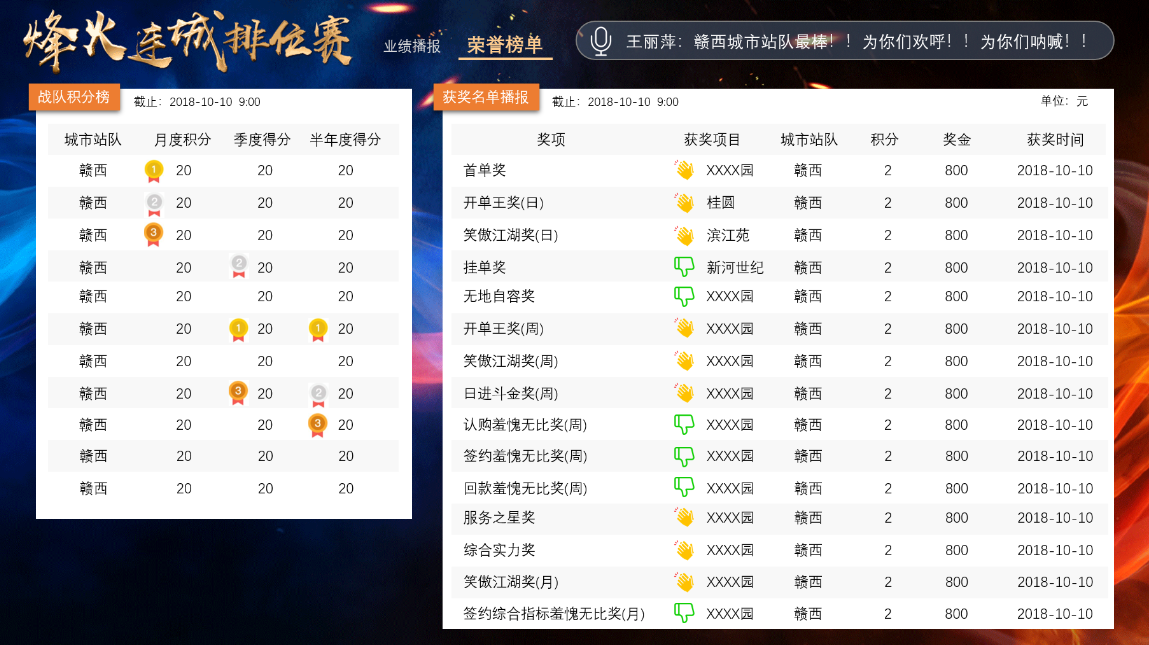Image resolution: width=1149 pixels, height=645 pixels.
Task: Tap the gold medal in 半年度得分 column
Action: pos(318,330)
